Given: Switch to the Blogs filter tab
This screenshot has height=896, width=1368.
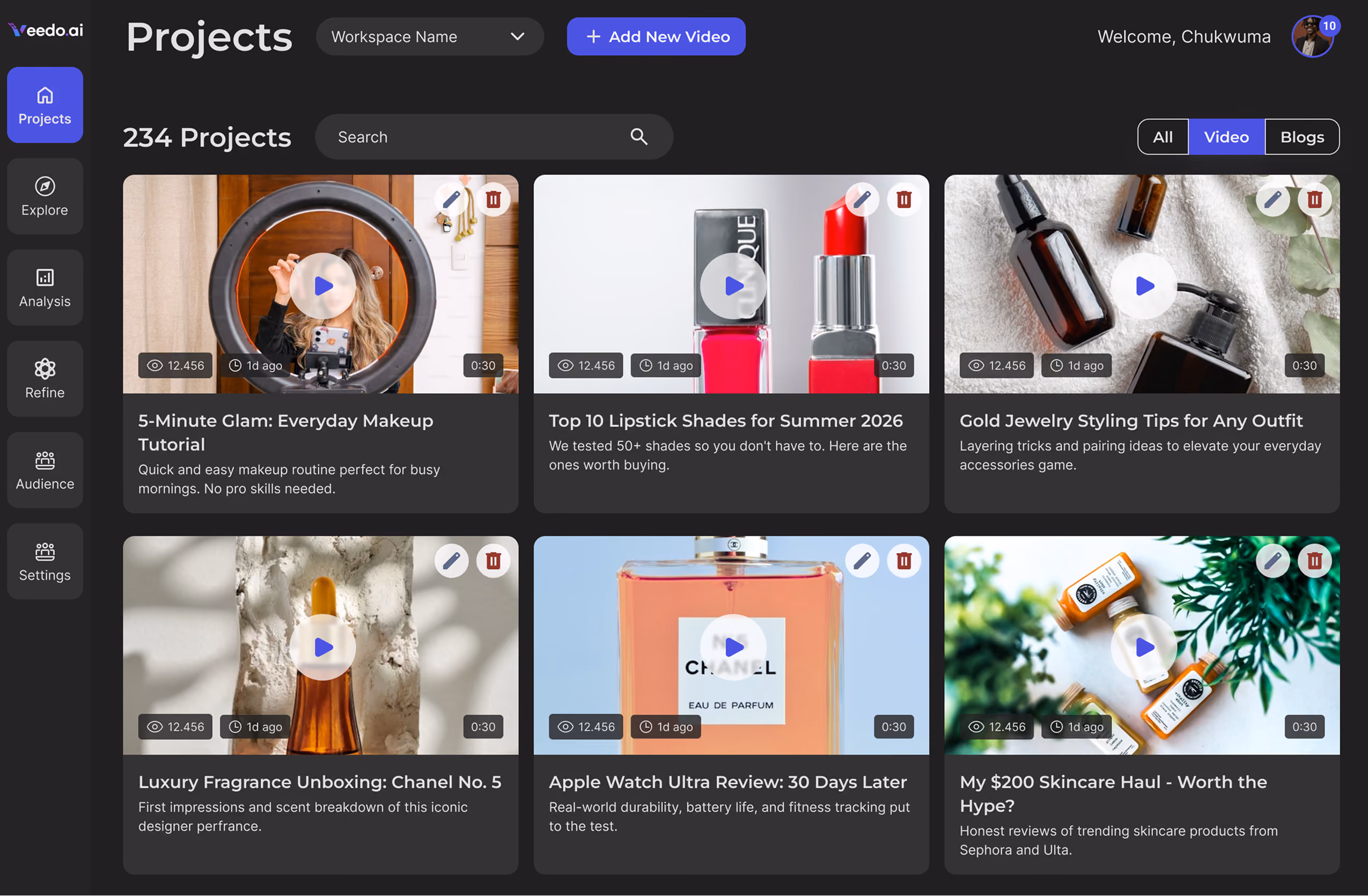Looking at the screenshot, I should [1303, 137].
